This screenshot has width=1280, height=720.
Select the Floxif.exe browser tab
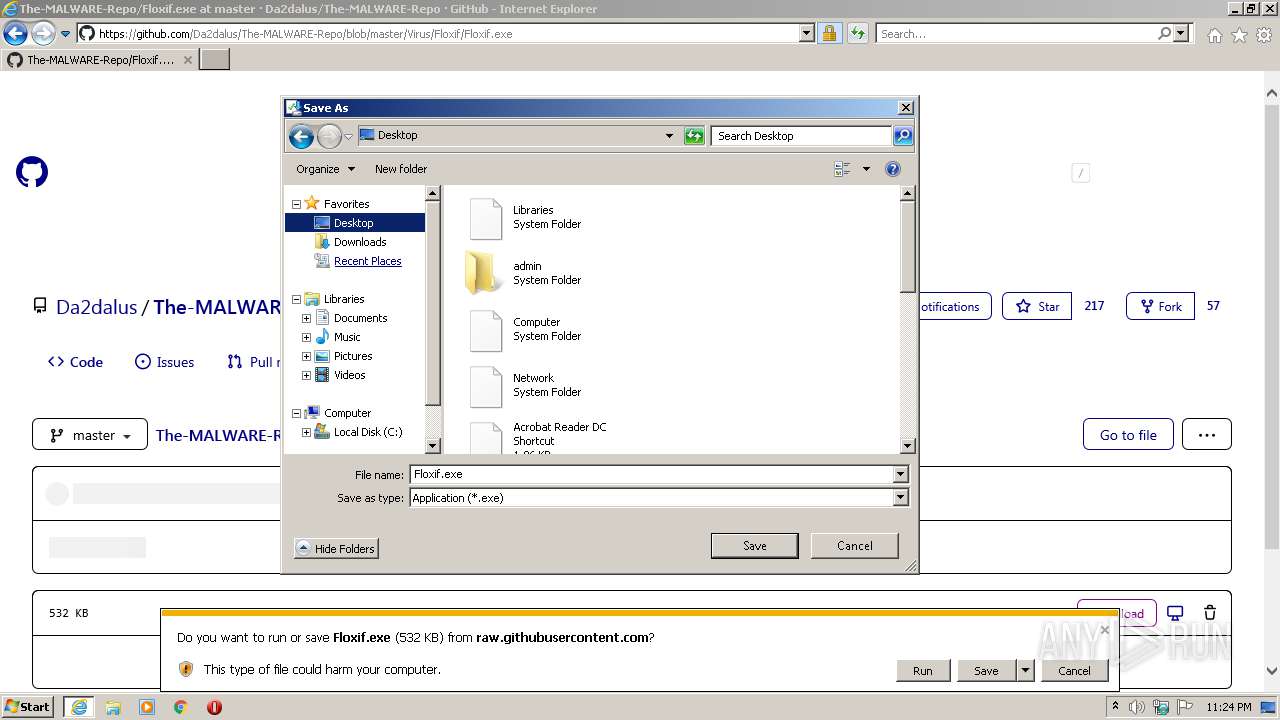[x=100, y=60]
